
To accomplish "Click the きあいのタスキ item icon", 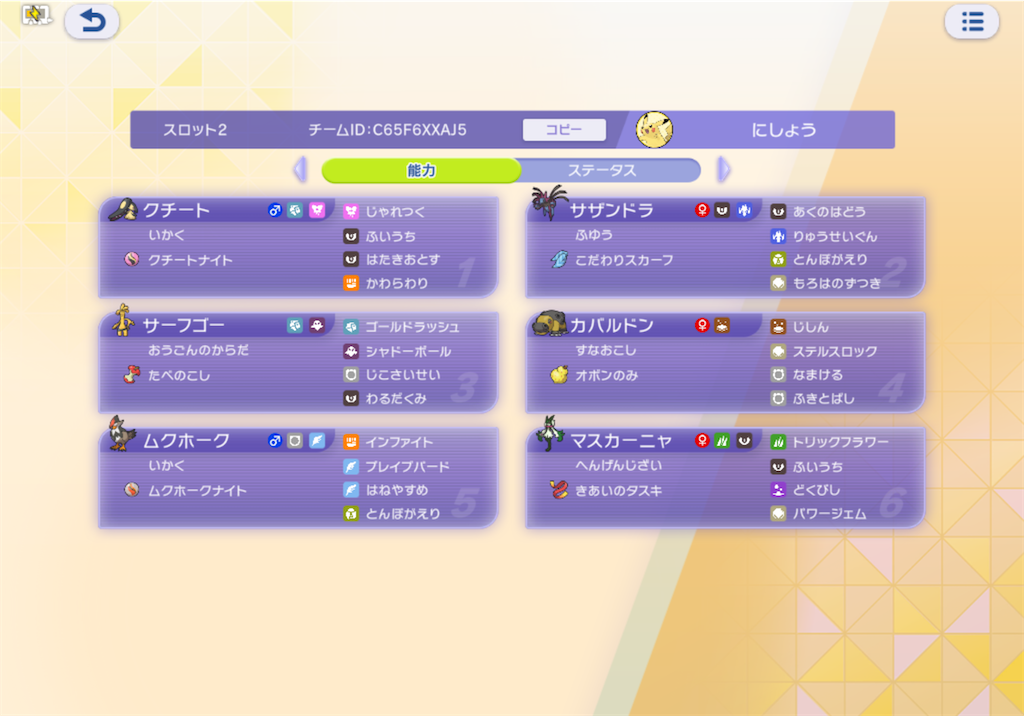I will coord(559,490).
